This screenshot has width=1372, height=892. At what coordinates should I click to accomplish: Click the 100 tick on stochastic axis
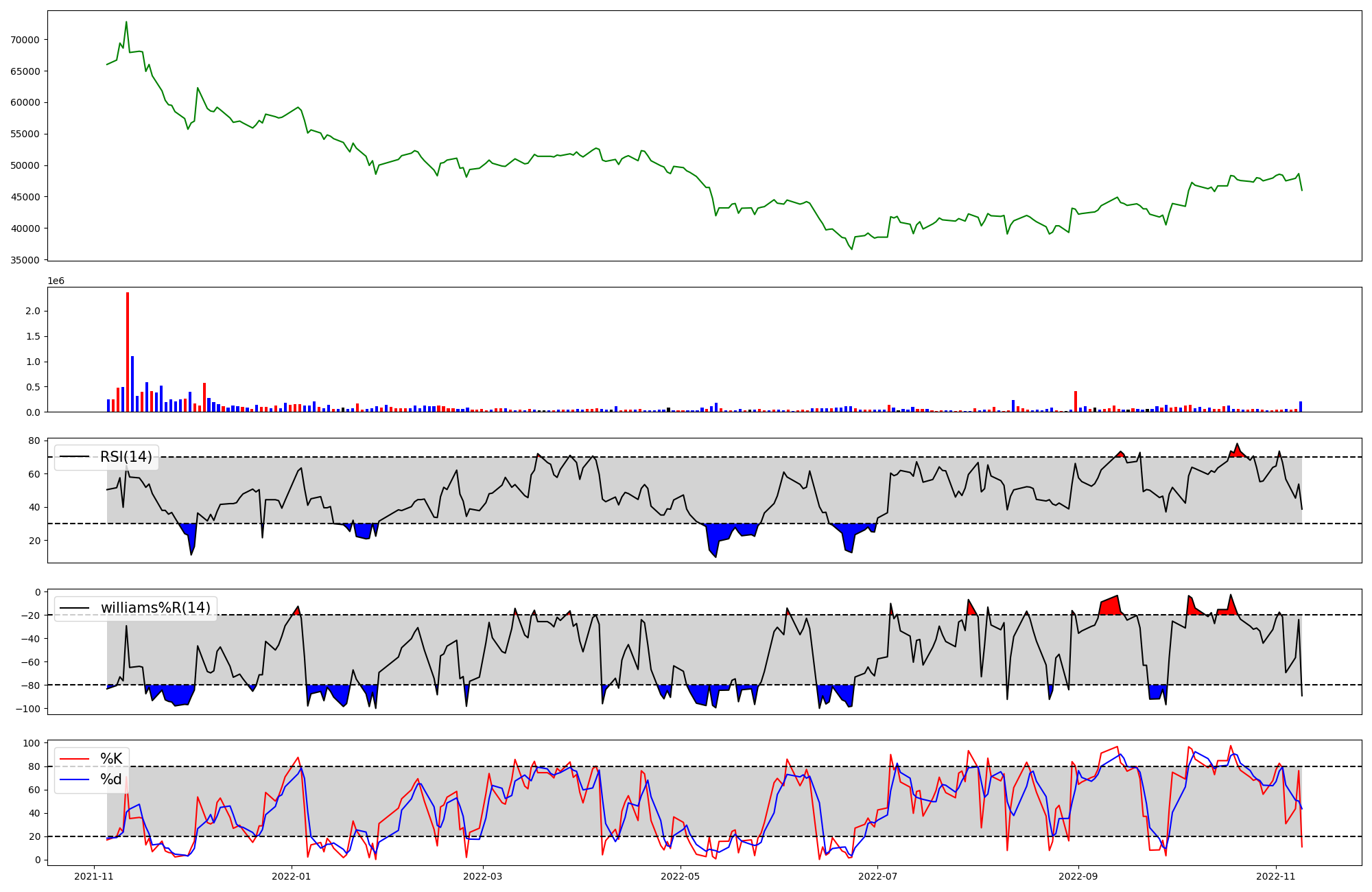[x=31, y=743]
